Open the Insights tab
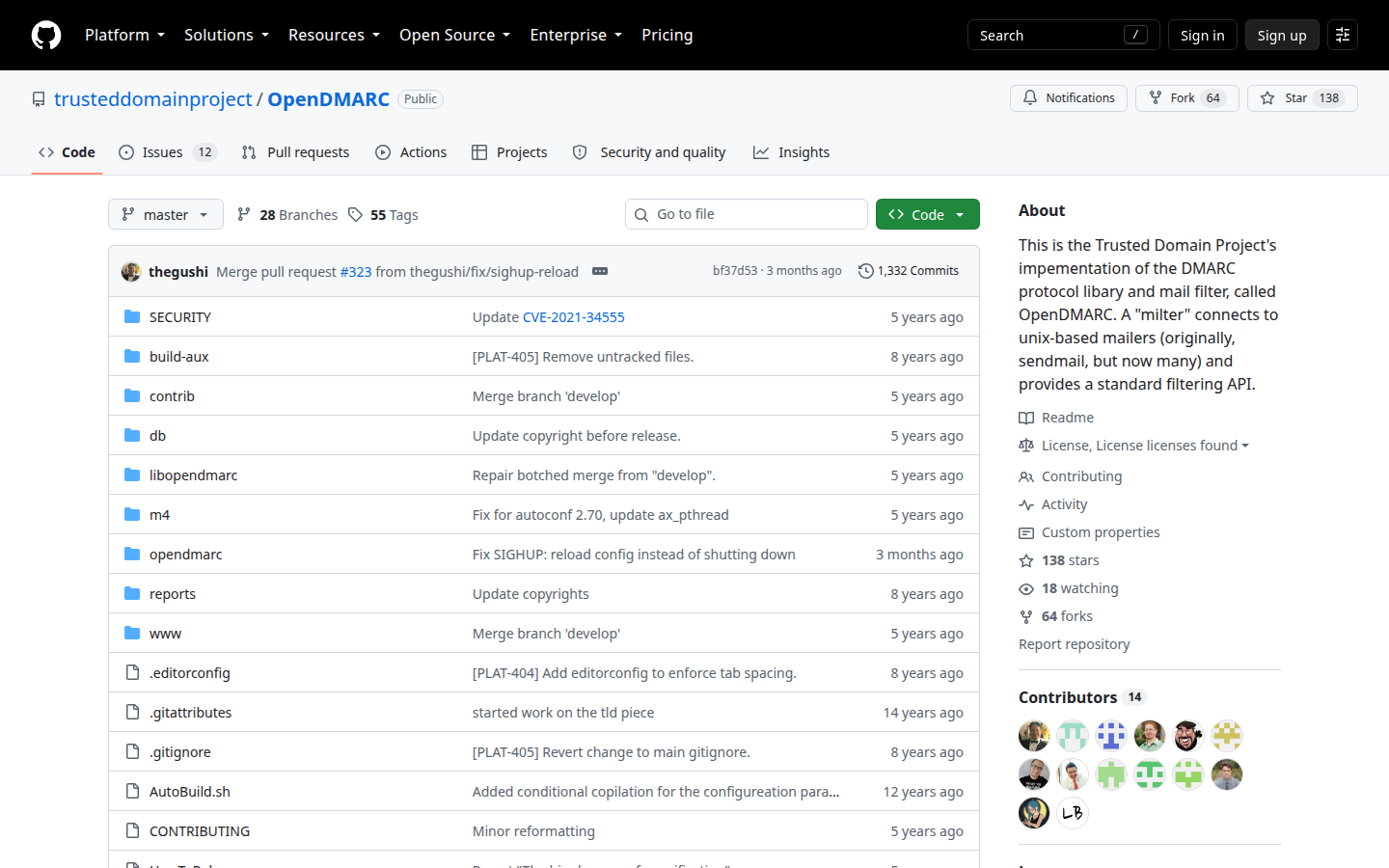Image resolution: width=1389 pixels, height=868 pixels. click(791, 152)
